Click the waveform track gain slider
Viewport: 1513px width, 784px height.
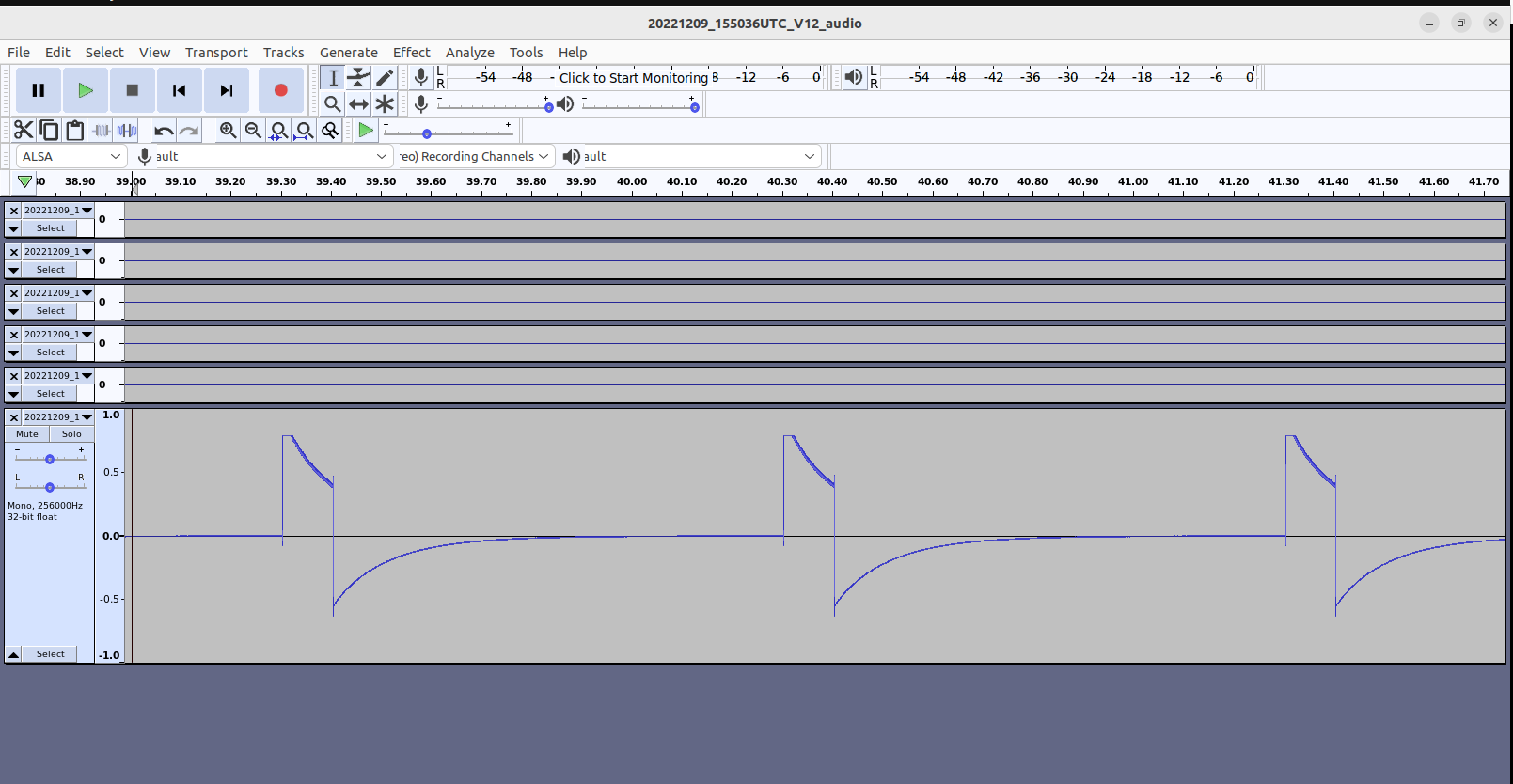coord(50,459)
